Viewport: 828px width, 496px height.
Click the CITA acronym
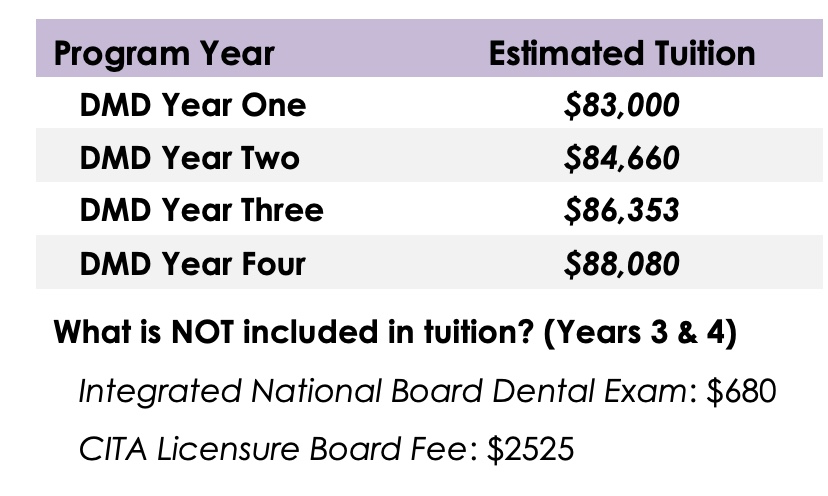[x=108, y=449]
